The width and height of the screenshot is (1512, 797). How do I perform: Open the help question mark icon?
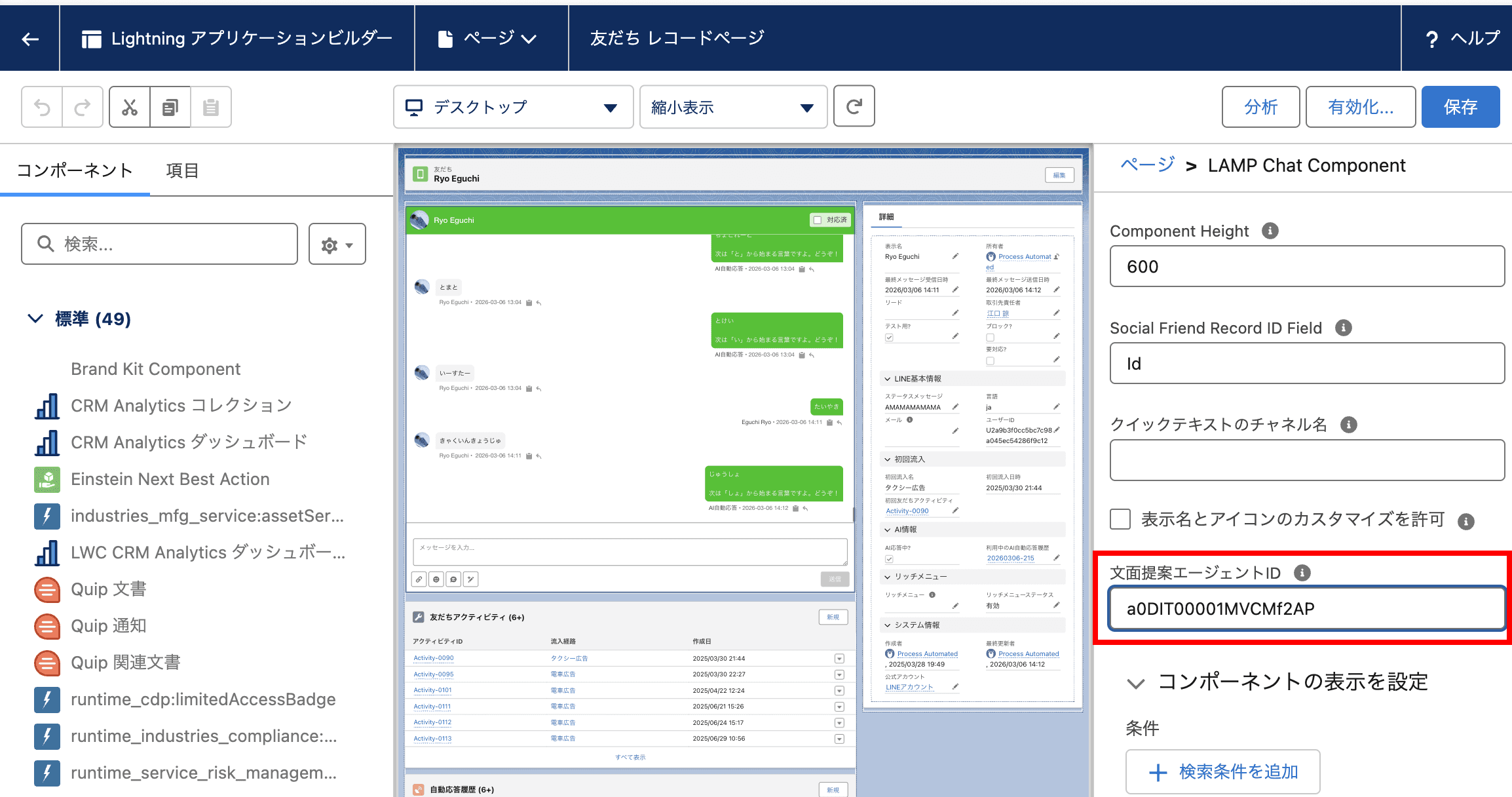point(1432,39)
